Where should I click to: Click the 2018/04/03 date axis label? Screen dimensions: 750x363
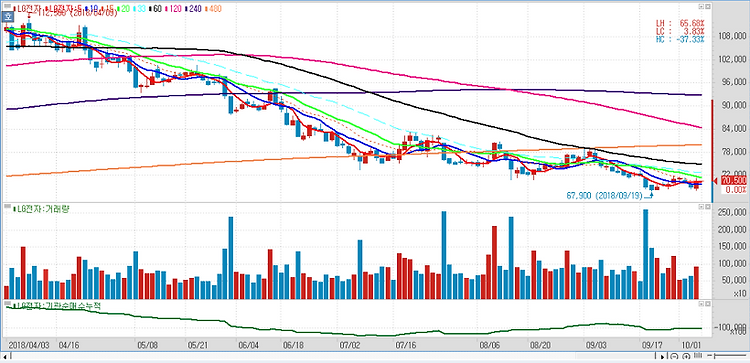30,344
